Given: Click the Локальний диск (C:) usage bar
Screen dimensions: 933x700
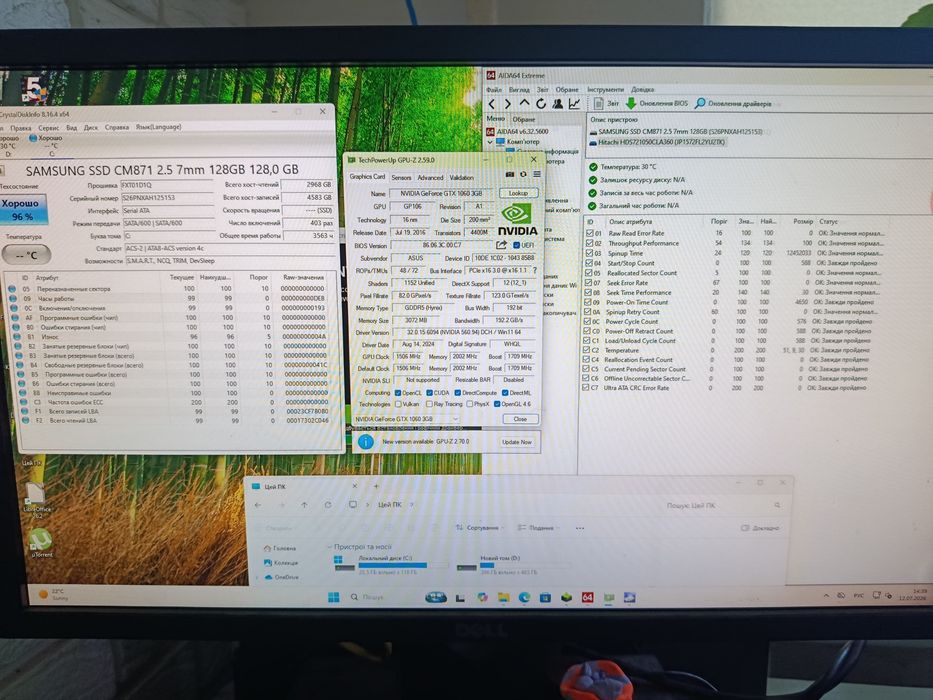Looking at the screenshot, I should pos(403,565).
